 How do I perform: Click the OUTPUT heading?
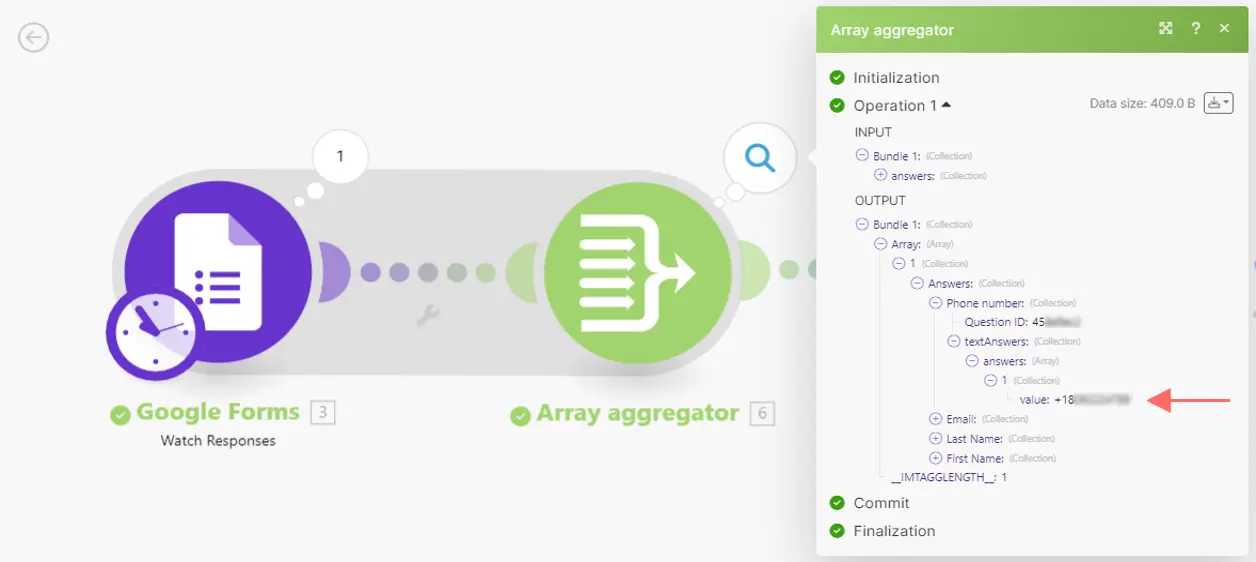pos(880,200)
